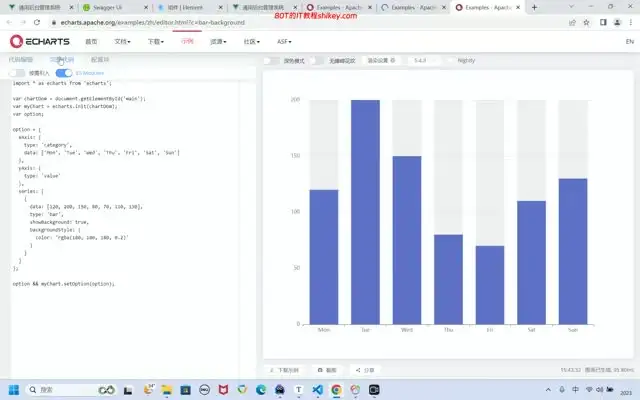
Task: Expand the 文档 dropdown menu
Action: [x=122, y=42]
